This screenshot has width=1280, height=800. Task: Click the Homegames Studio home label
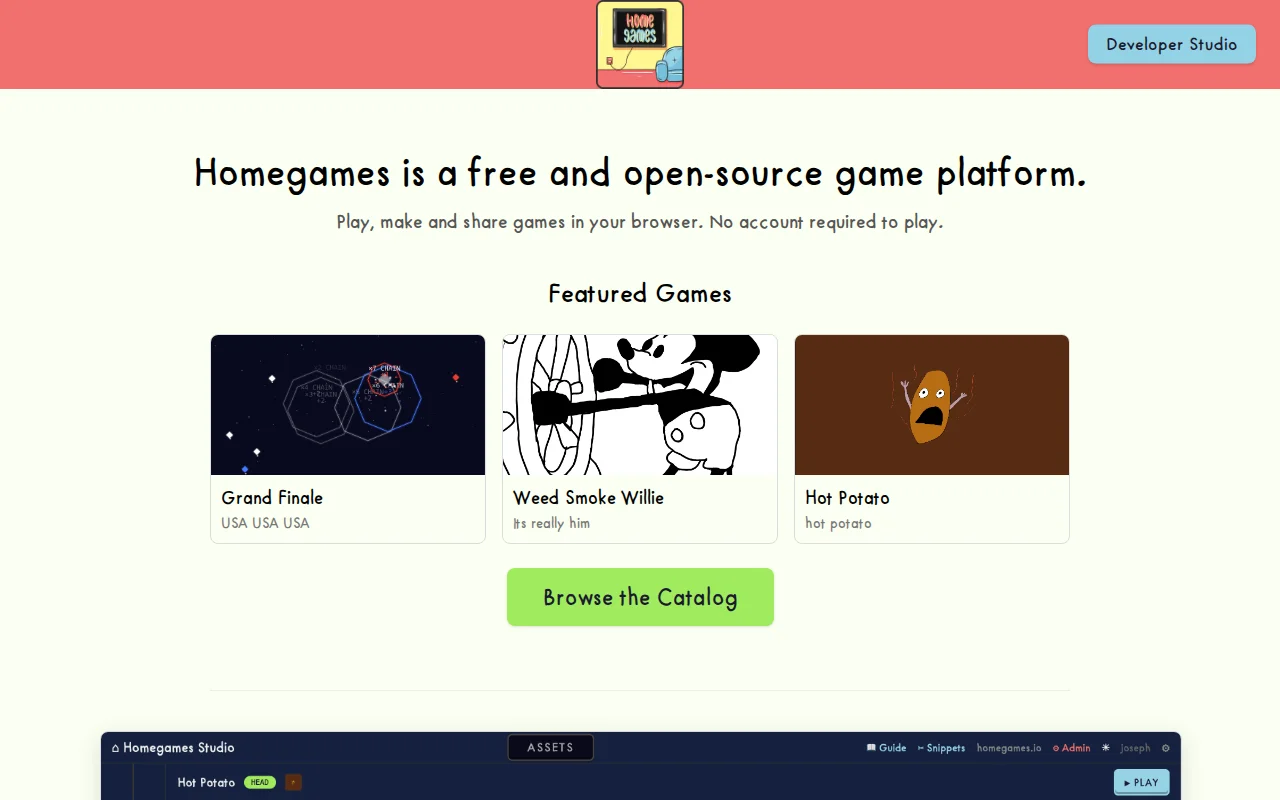pyautogui.click(x=173, y=747)
